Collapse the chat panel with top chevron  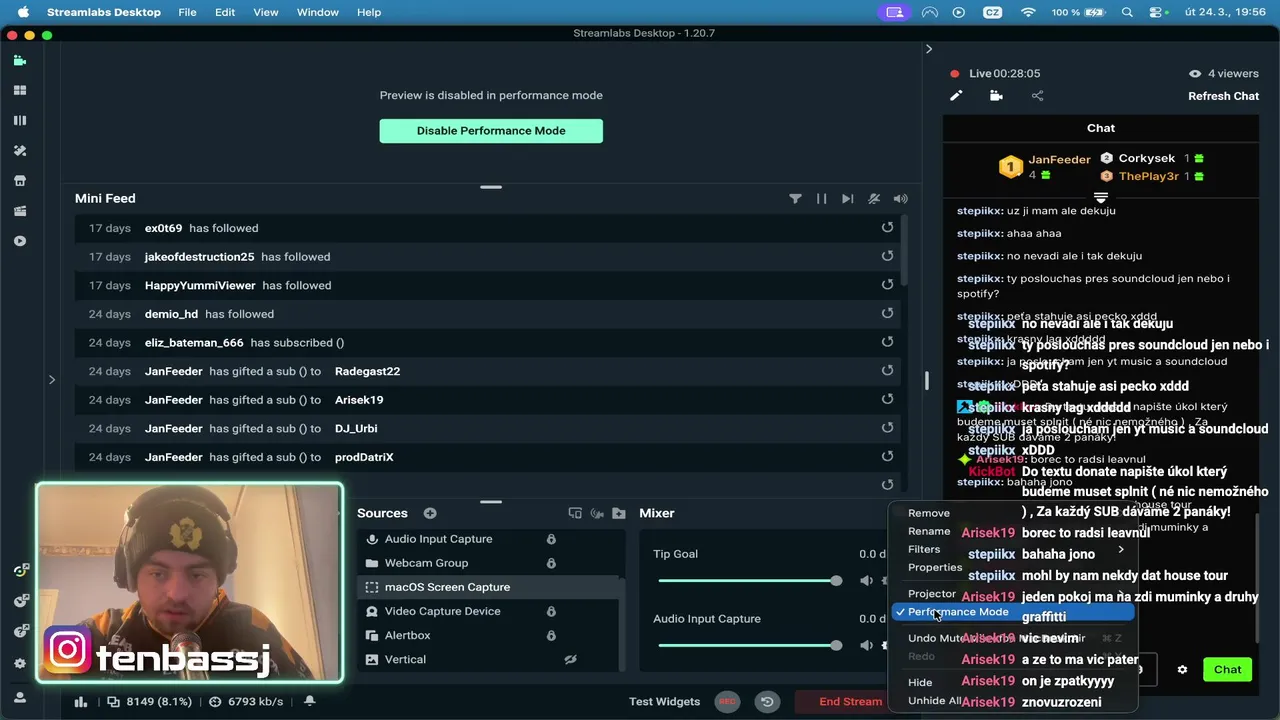[x=928, y=49]
